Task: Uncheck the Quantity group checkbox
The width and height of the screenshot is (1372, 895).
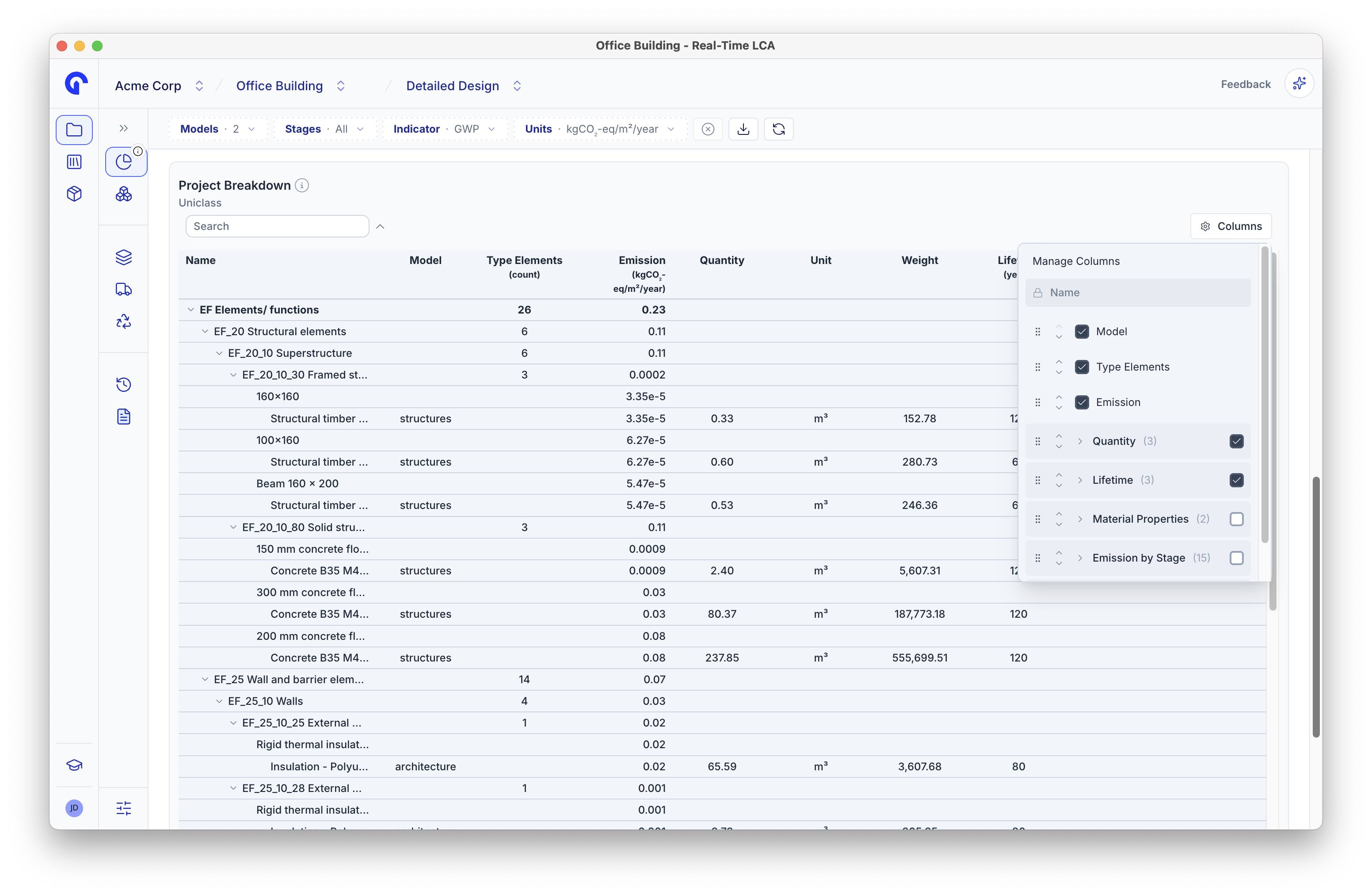Action: pos(1237,442)
